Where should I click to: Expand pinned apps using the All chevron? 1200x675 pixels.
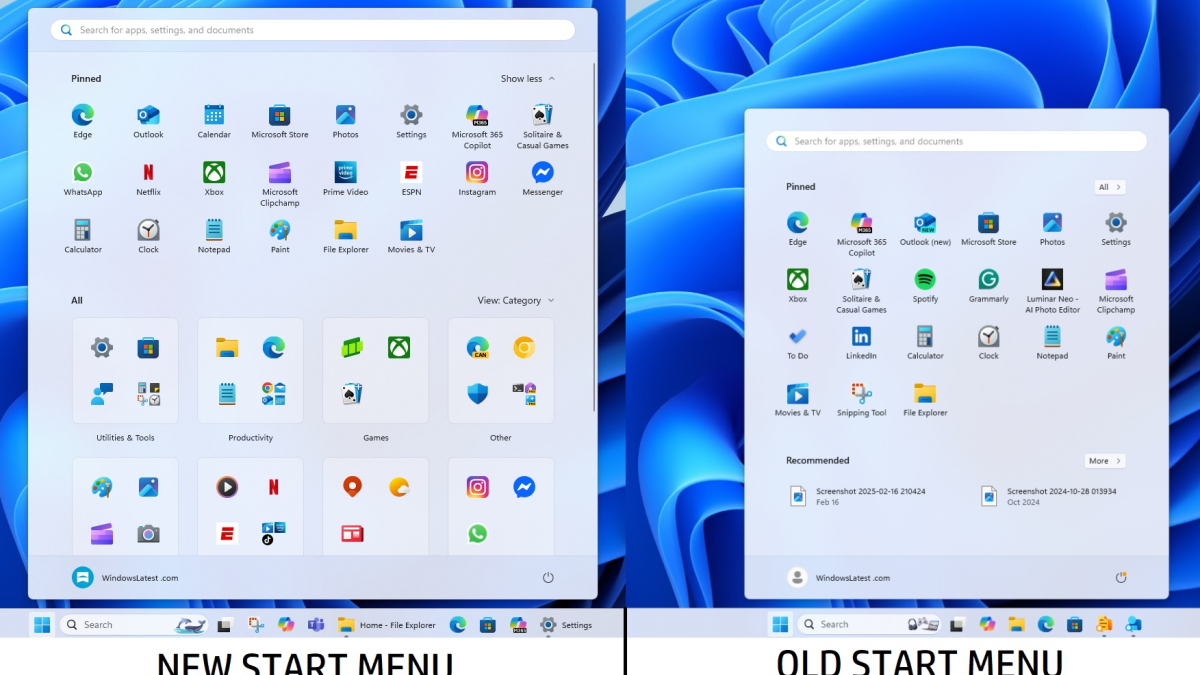click(1109, 186)
